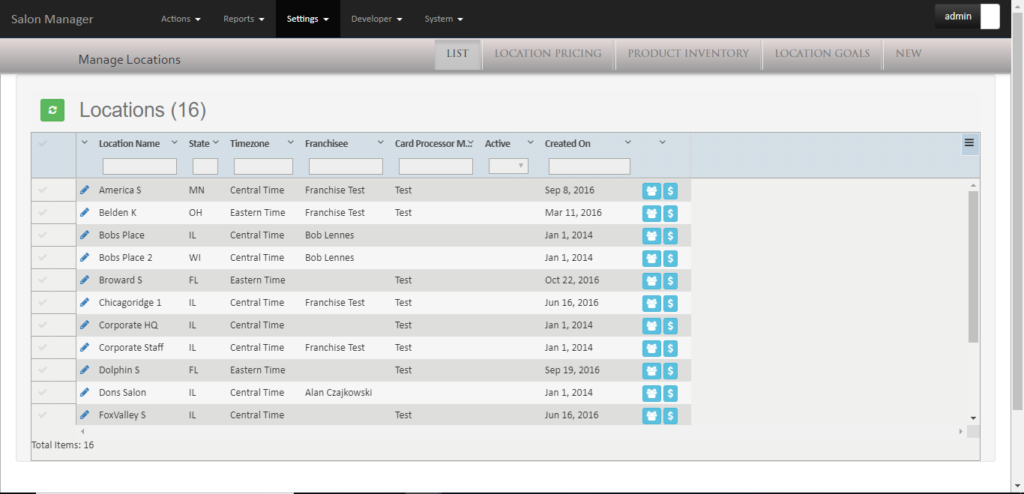Open the grid menu hamburger icon
The image size is (1024, 494).
point(968,143)
